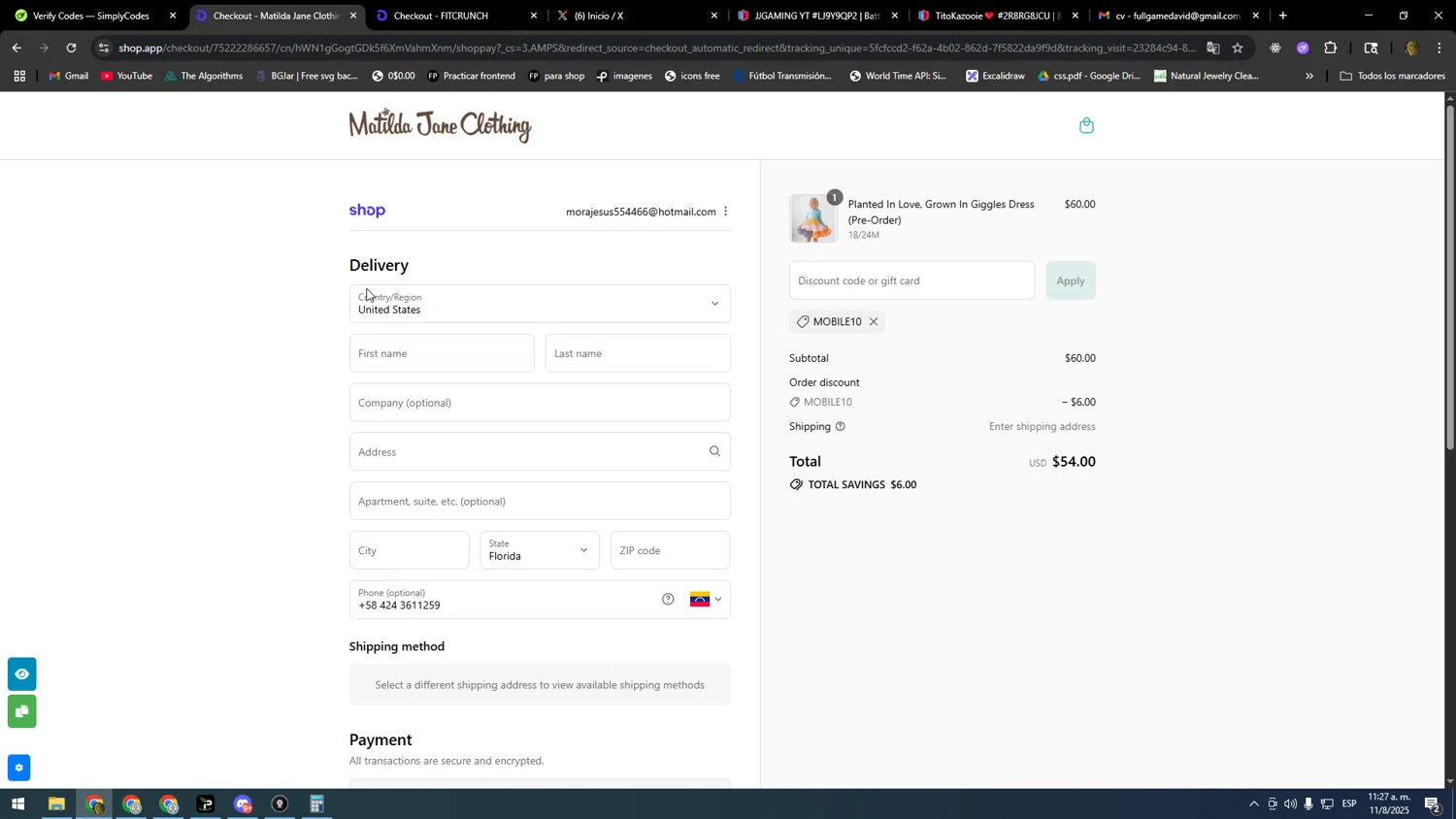Click the City field

click(x=410, y=550)
